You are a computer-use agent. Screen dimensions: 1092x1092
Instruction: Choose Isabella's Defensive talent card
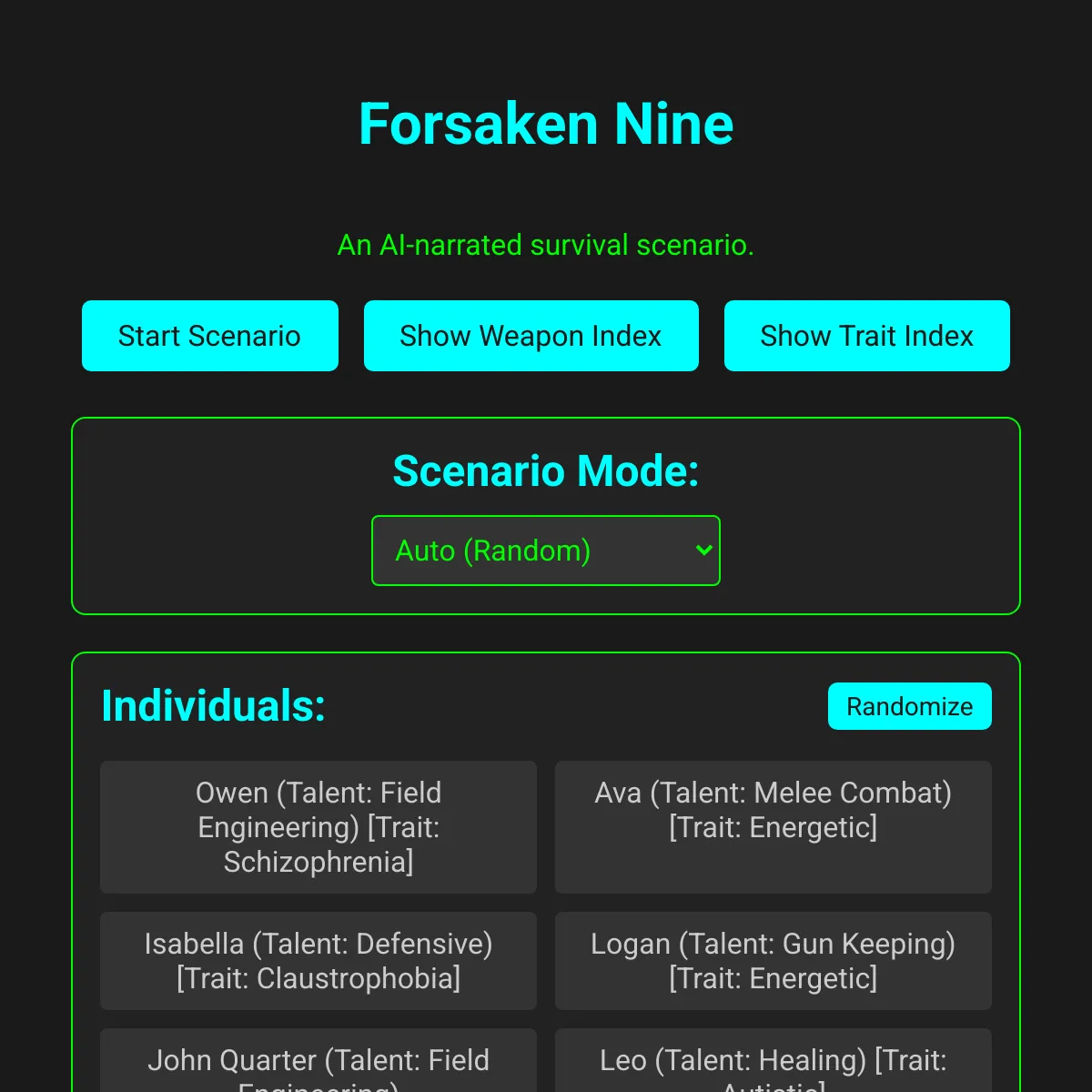pyautogui.click(x=318, y=961)
